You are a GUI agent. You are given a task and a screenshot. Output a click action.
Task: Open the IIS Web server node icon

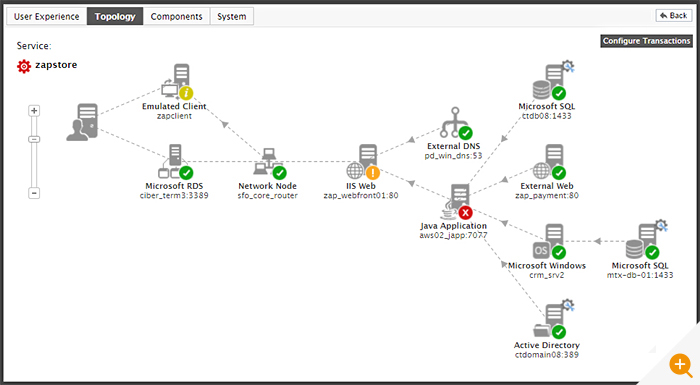362,161
